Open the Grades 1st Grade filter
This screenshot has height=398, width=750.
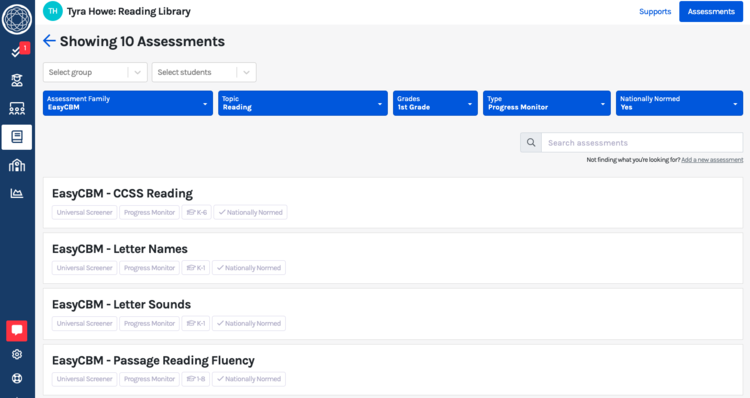coord(435,103)
